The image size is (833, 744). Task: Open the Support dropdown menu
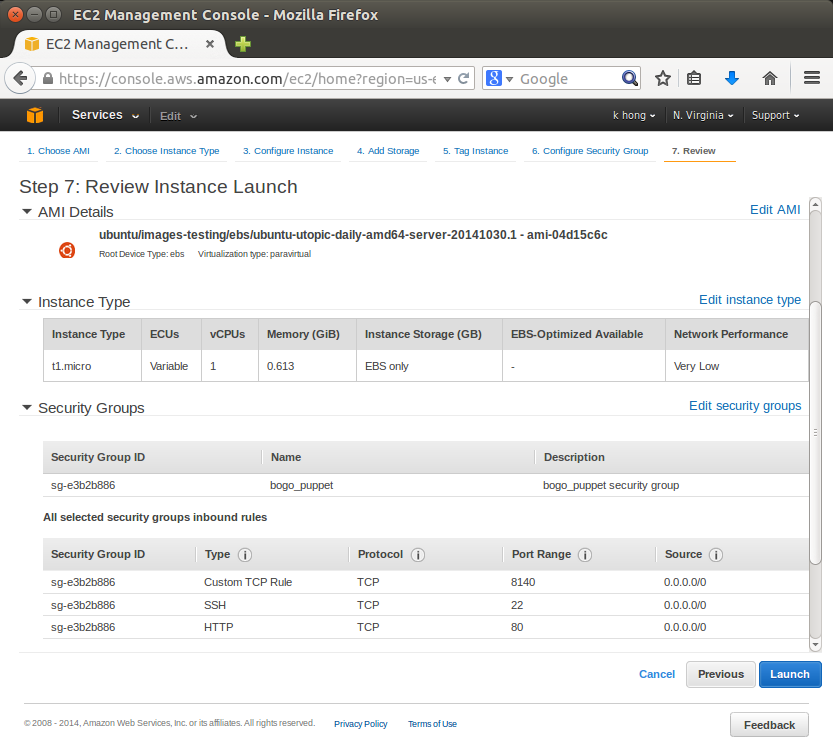[775, 115]
